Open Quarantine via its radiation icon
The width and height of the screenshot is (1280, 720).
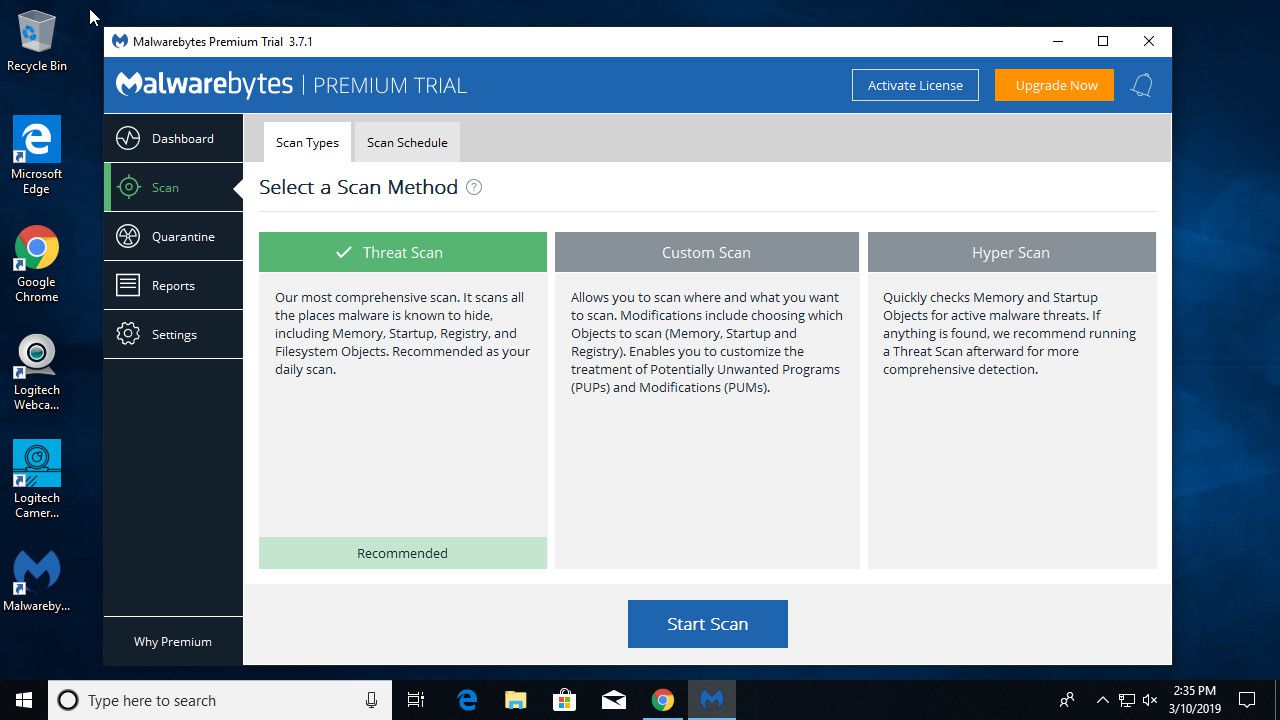coord(128,236)
